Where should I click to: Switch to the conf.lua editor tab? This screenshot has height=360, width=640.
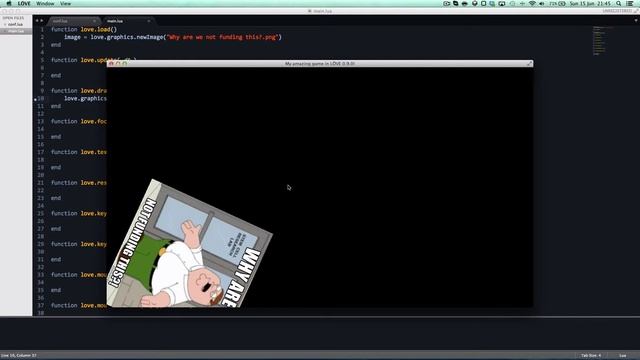tap(73, 21)
